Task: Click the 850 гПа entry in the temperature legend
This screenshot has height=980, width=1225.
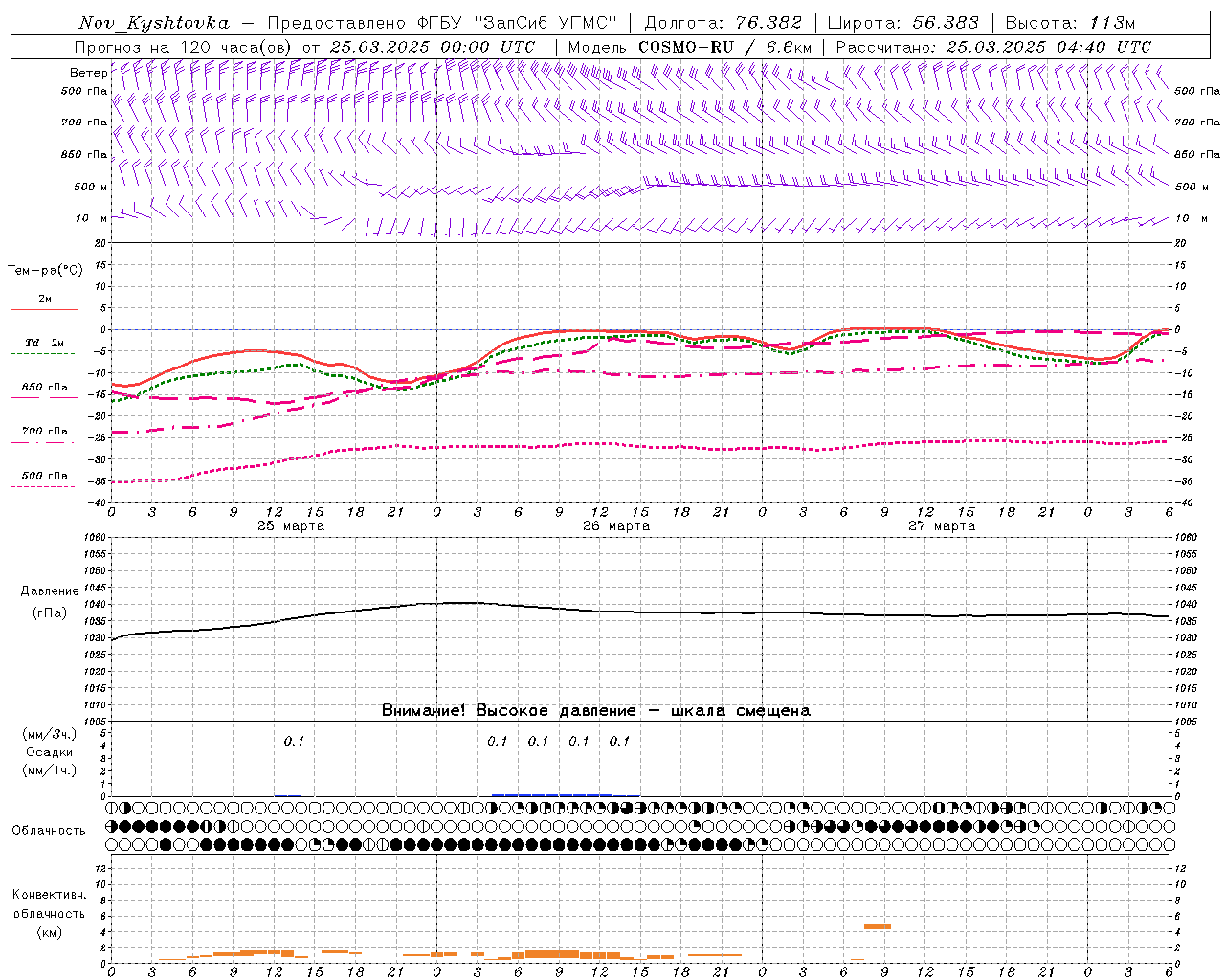Action: 45,388
